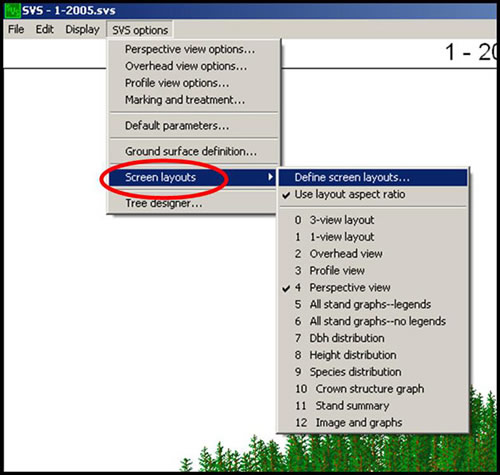Image resolution: width=500 pixels, height=475 pixels.
Task: Open the Display menu
Action: pos(82,30)
